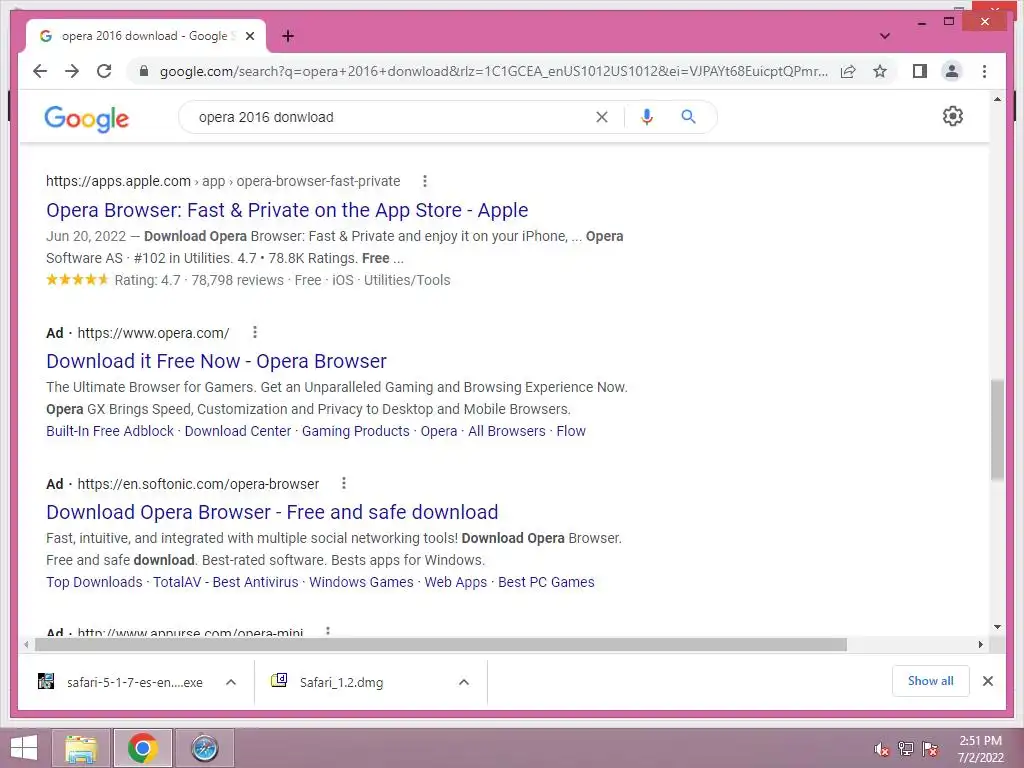The height and width of the screenshot is (768, 1024).
Task: Open the taskbar clock showing 2:51 PM
Action: point(980,748)
